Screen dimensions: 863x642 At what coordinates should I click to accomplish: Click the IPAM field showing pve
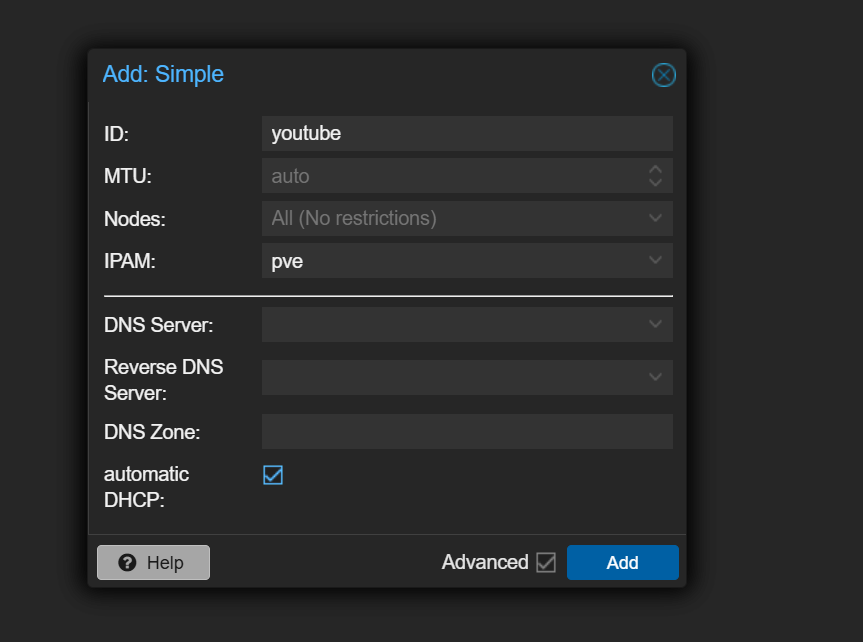click(x=450, y=261)
